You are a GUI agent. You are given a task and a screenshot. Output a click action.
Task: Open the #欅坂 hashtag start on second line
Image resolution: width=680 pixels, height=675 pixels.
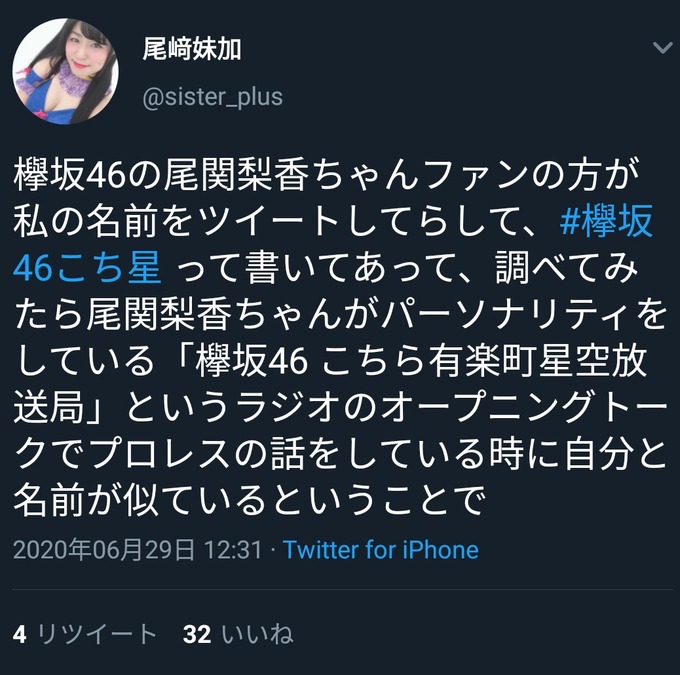(606, 221)
